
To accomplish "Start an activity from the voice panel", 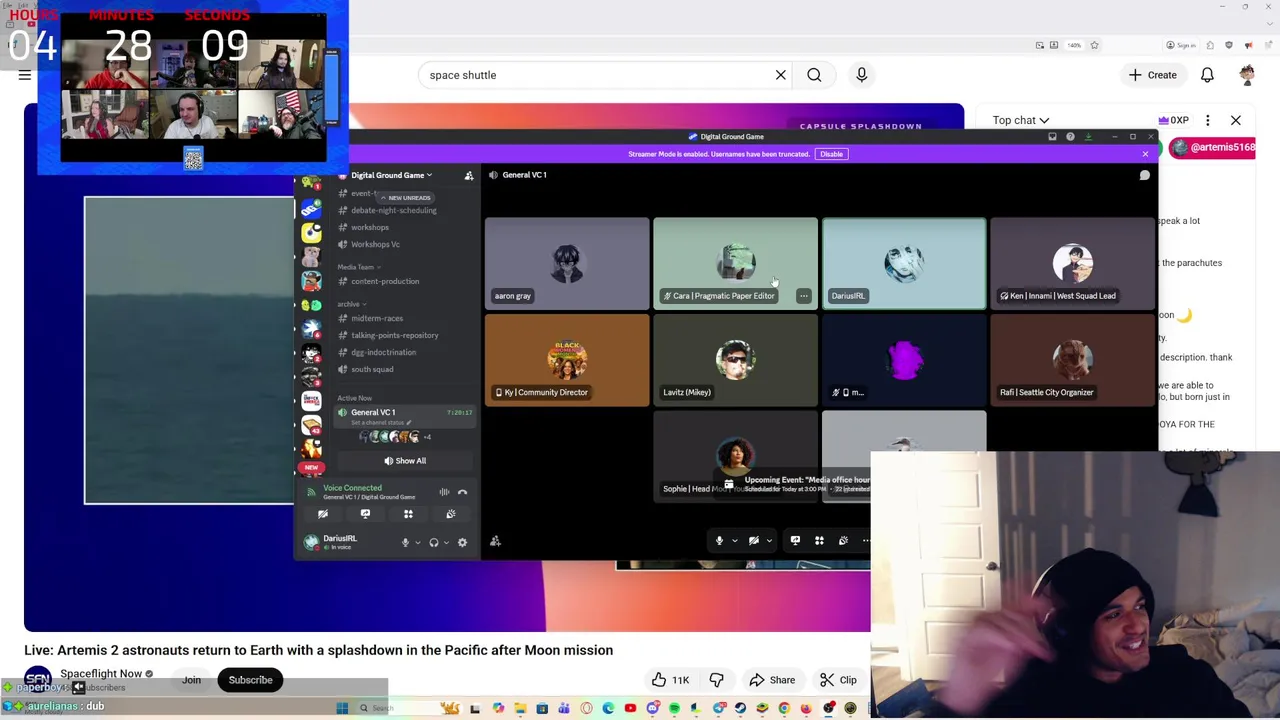I will tap(408, 514).
